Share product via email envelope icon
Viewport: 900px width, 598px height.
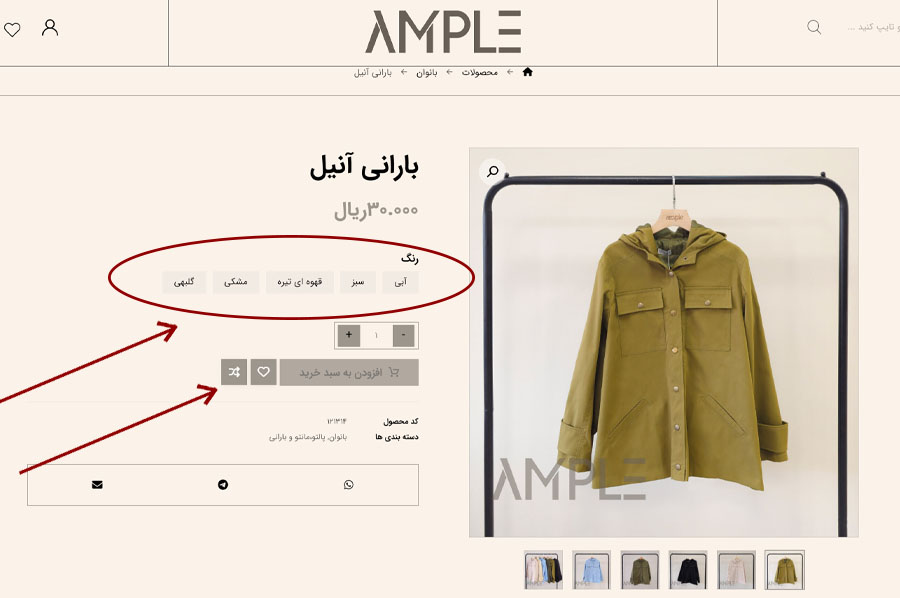(x=97, y=485)
